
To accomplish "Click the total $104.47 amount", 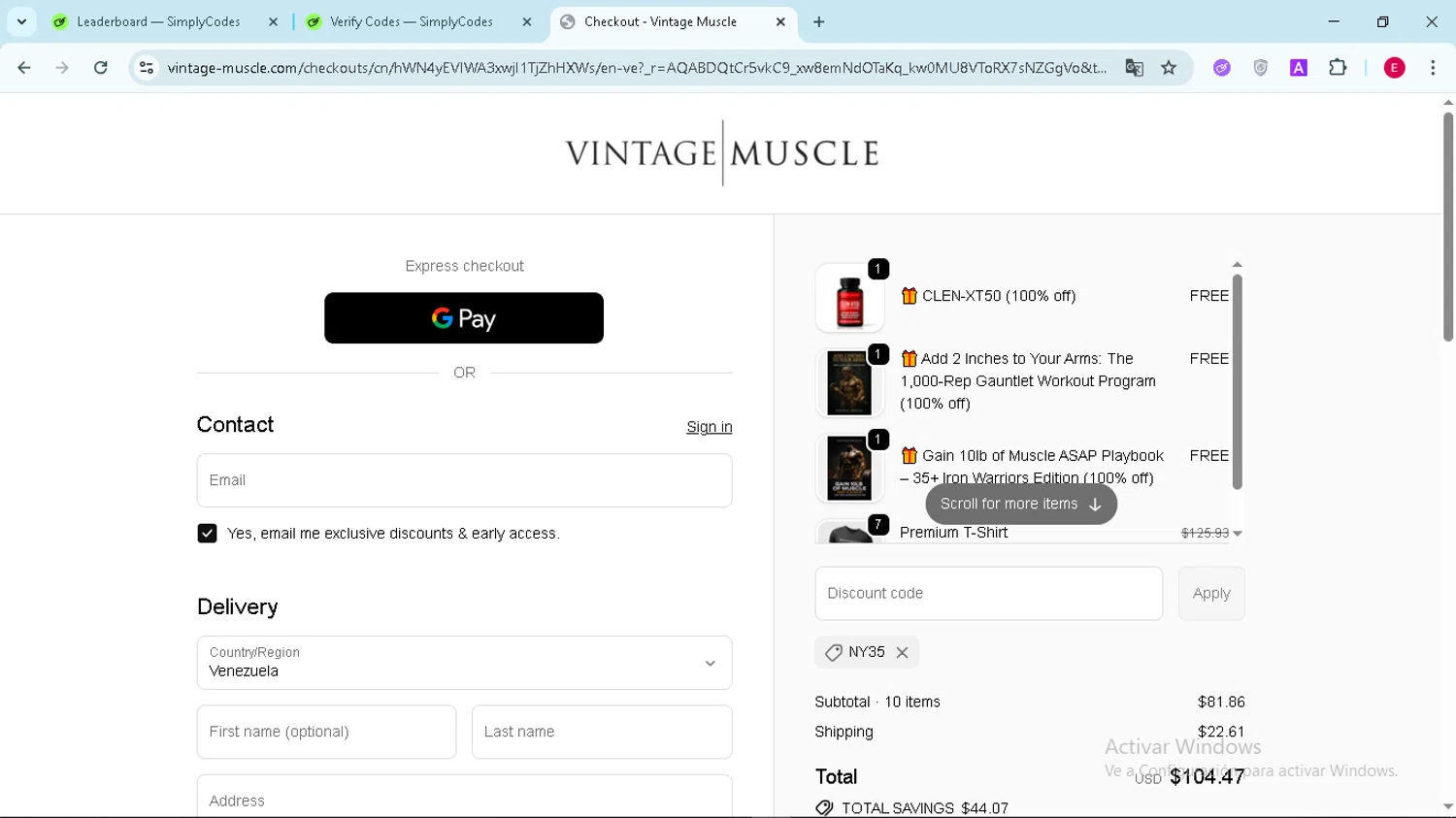I will tap(1208, 777).
